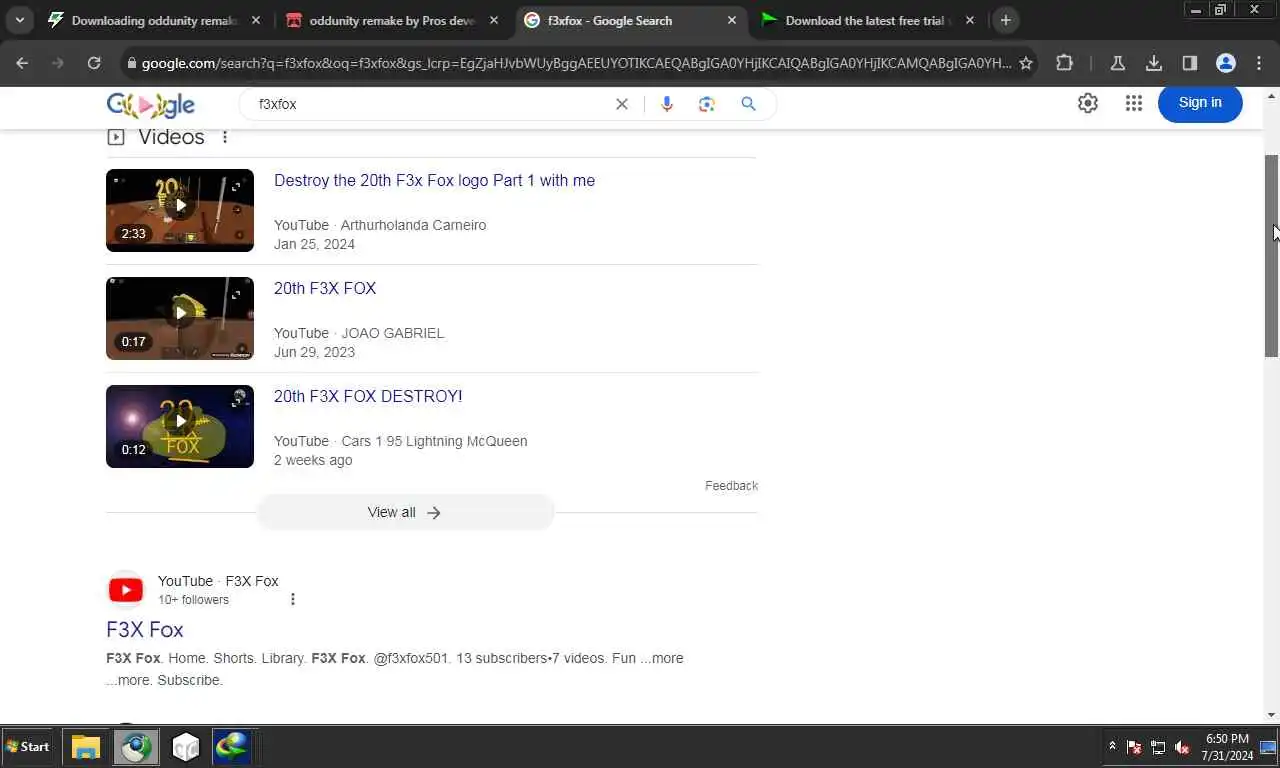Close the Downloading oddunity remake tab

click(256, 20)
